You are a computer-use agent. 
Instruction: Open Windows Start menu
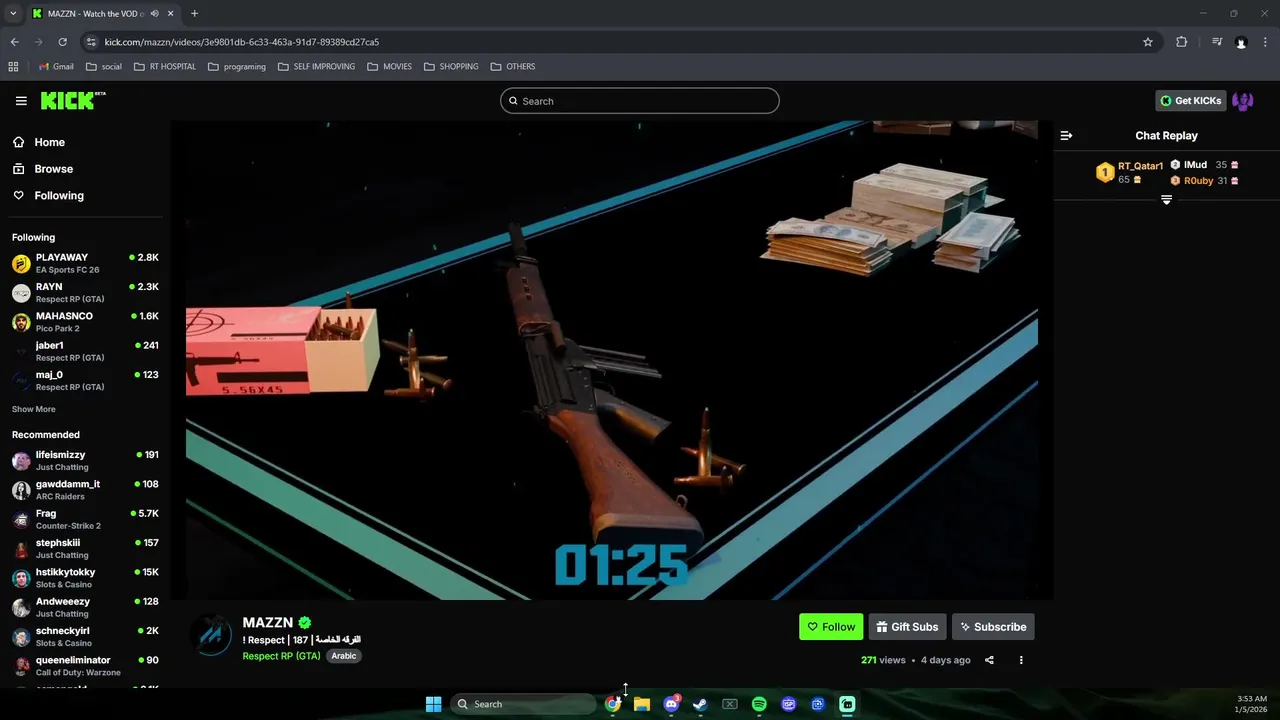[433, 704]
